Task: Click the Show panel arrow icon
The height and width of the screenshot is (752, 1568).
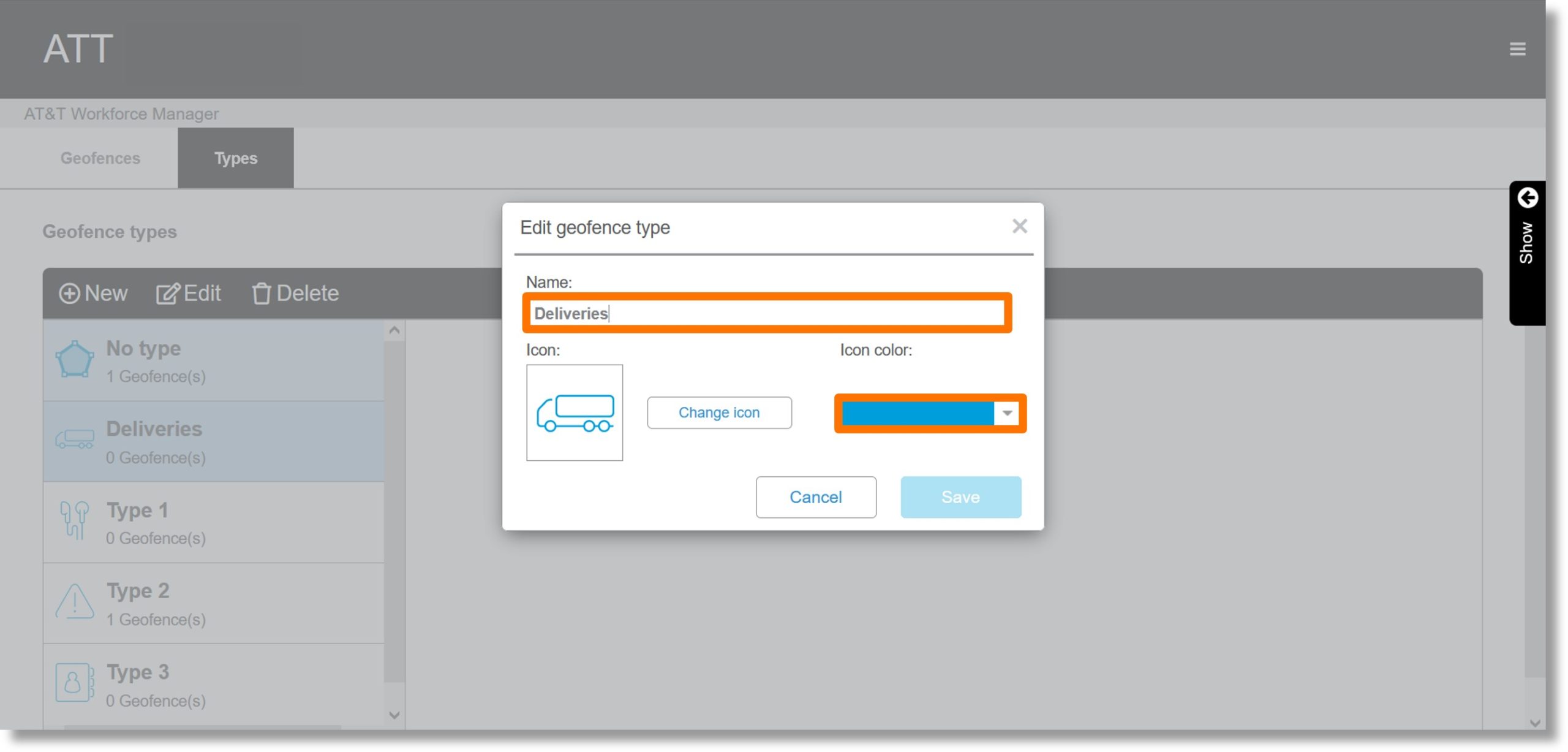Action: coord(1528,198)
